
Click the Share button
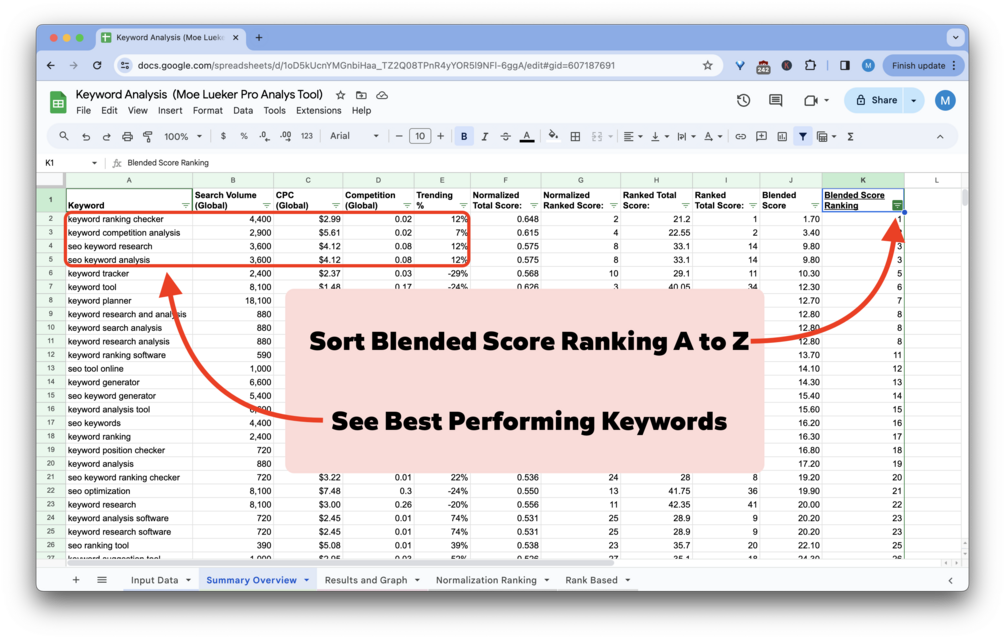876,101
